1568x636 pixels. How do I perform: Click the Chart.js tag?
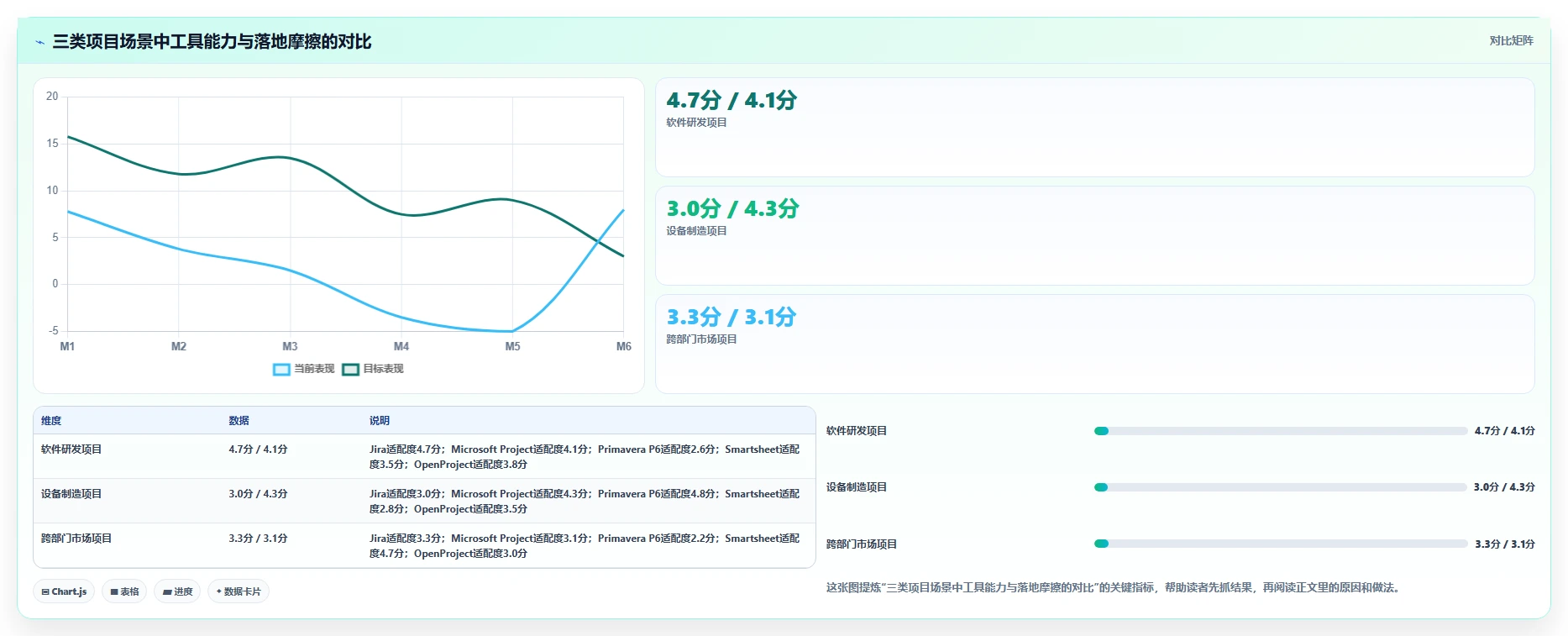point(64,591)
